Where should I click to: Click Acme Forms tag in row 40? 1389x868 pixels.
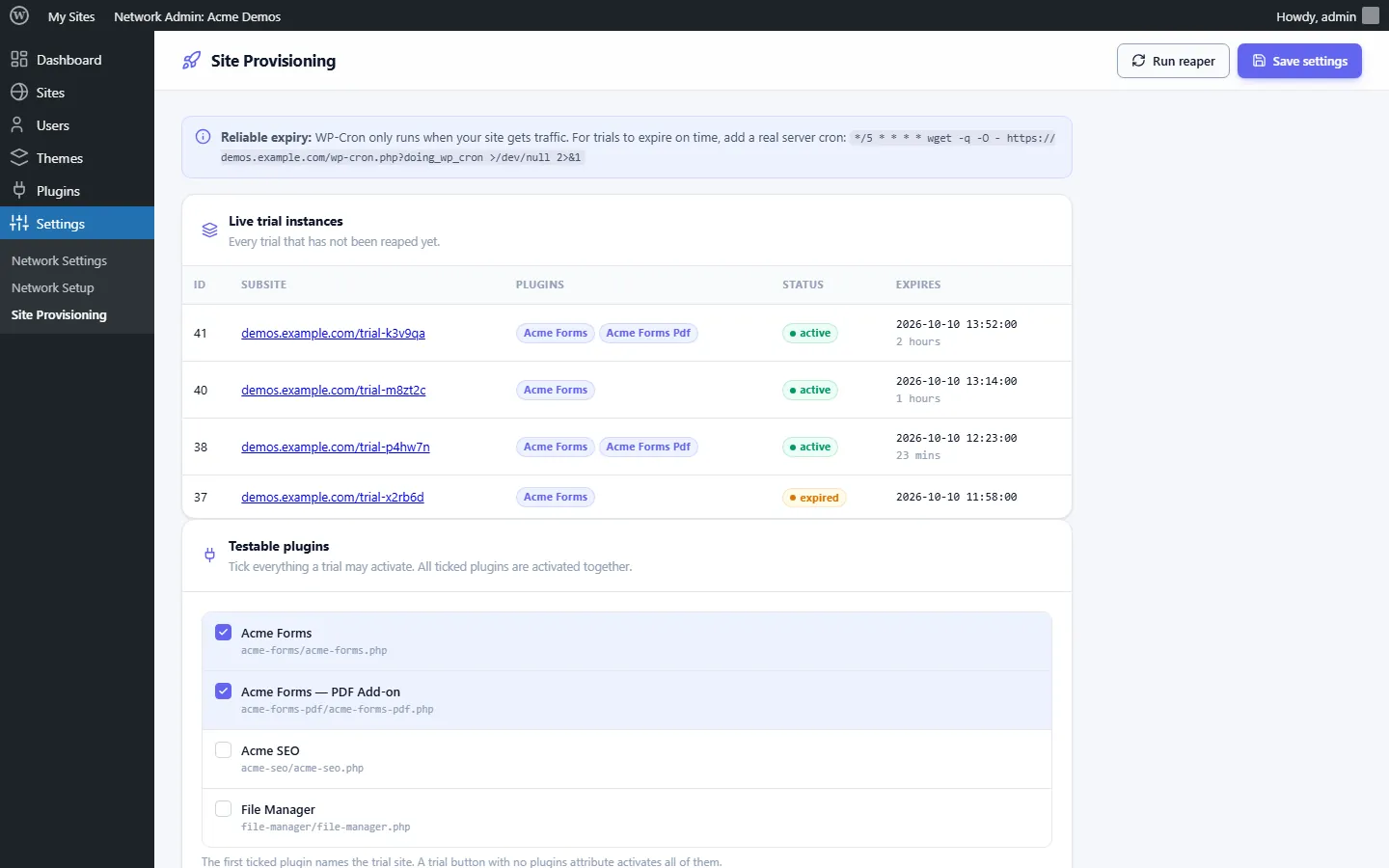point(556,390)
